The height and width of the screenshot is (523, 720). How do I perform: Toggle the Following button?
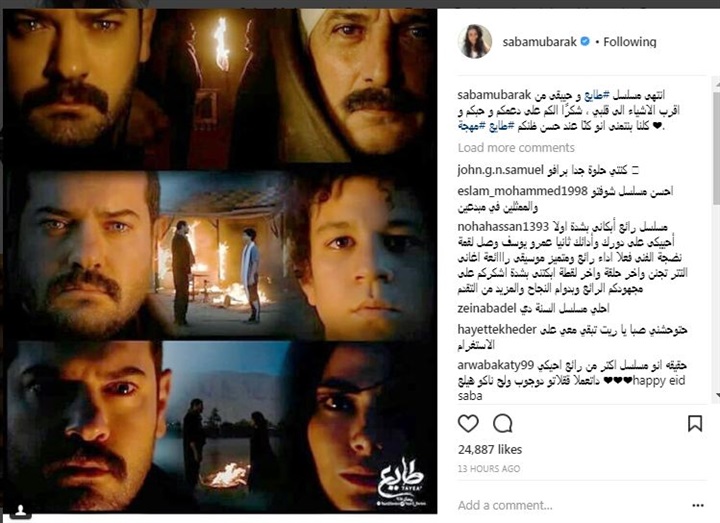[630, 42]
